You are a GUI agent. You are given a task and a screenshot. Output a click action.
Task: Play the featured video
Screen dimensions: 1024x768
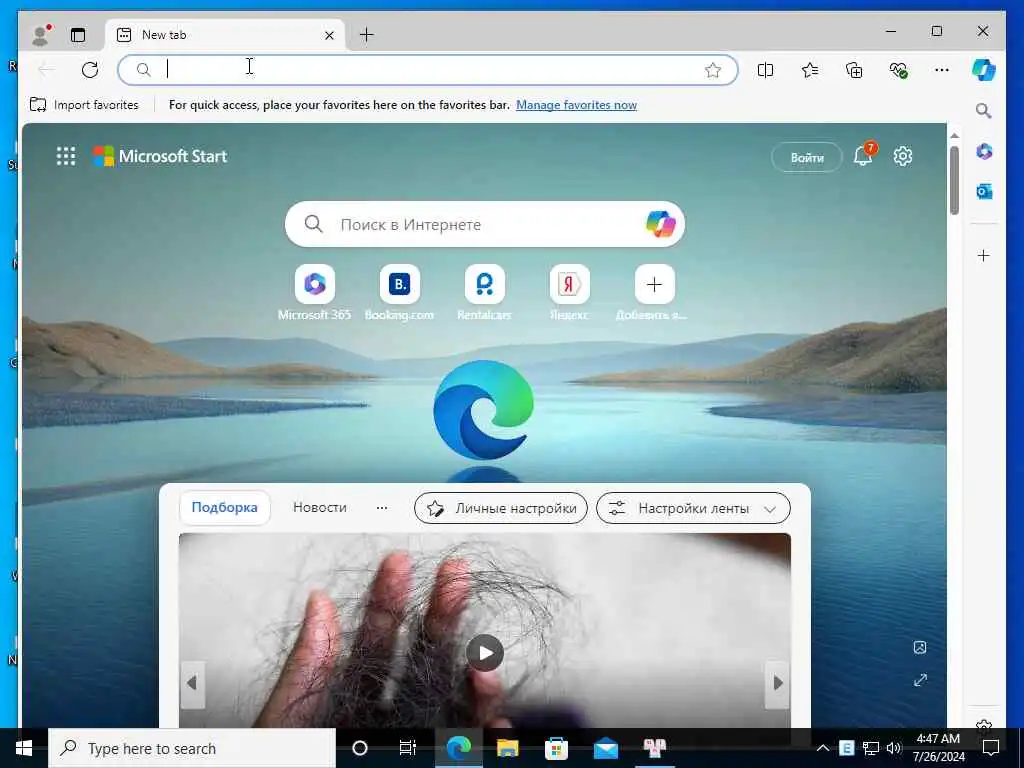(x=485, y=653)
